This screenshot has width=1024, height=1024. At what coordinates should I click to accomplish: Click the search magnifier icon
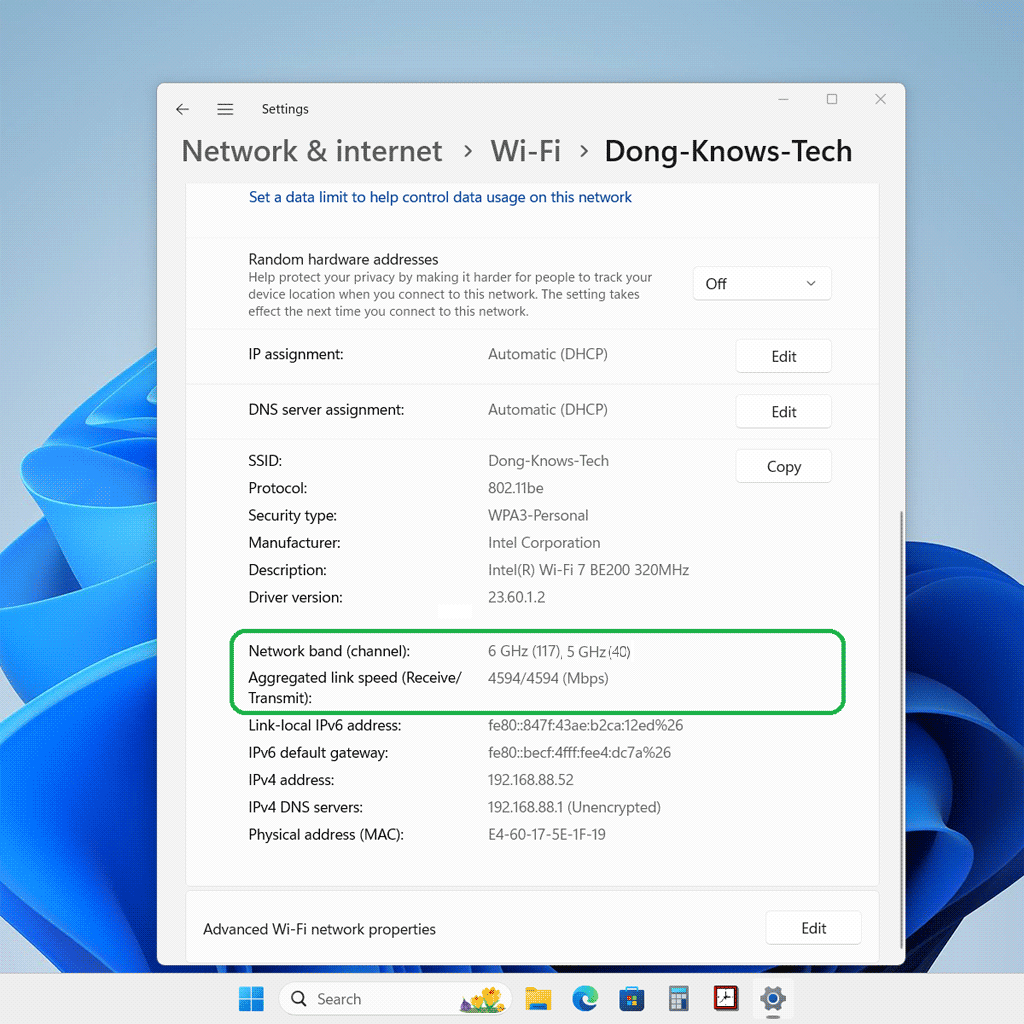pos(298,999)
